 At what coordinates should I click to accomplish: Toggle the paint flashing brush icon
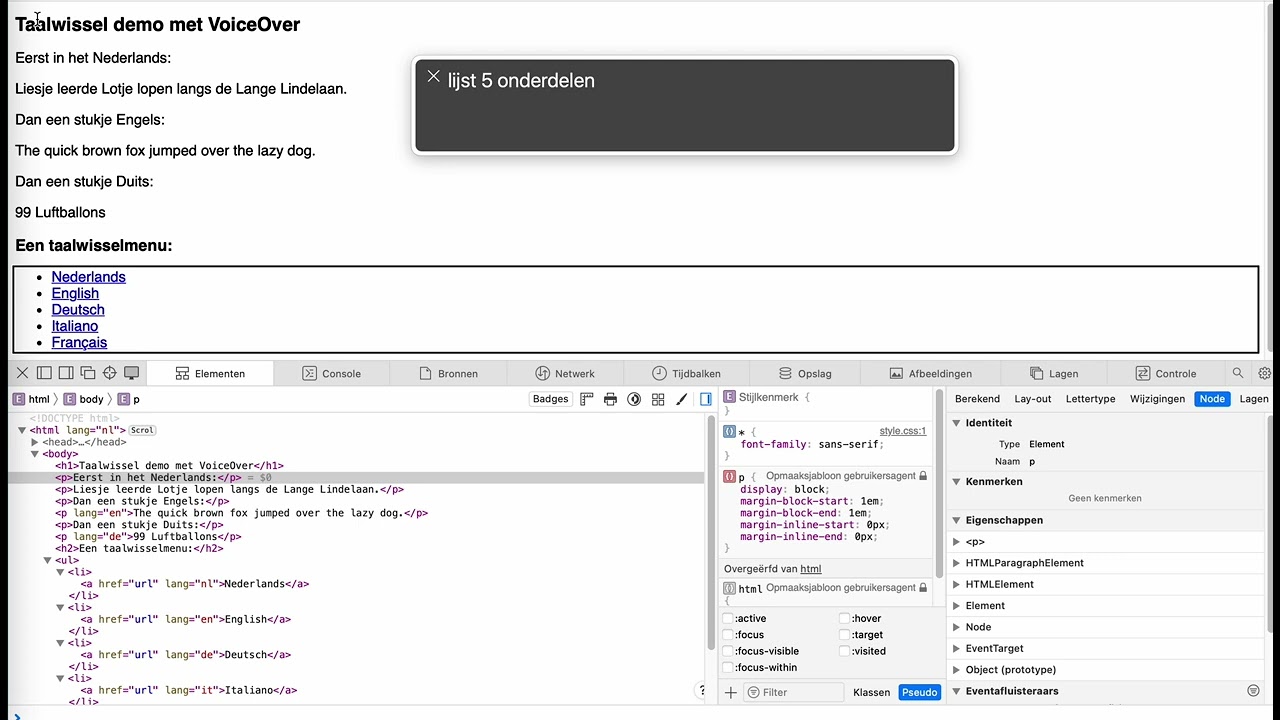(682, 399)
